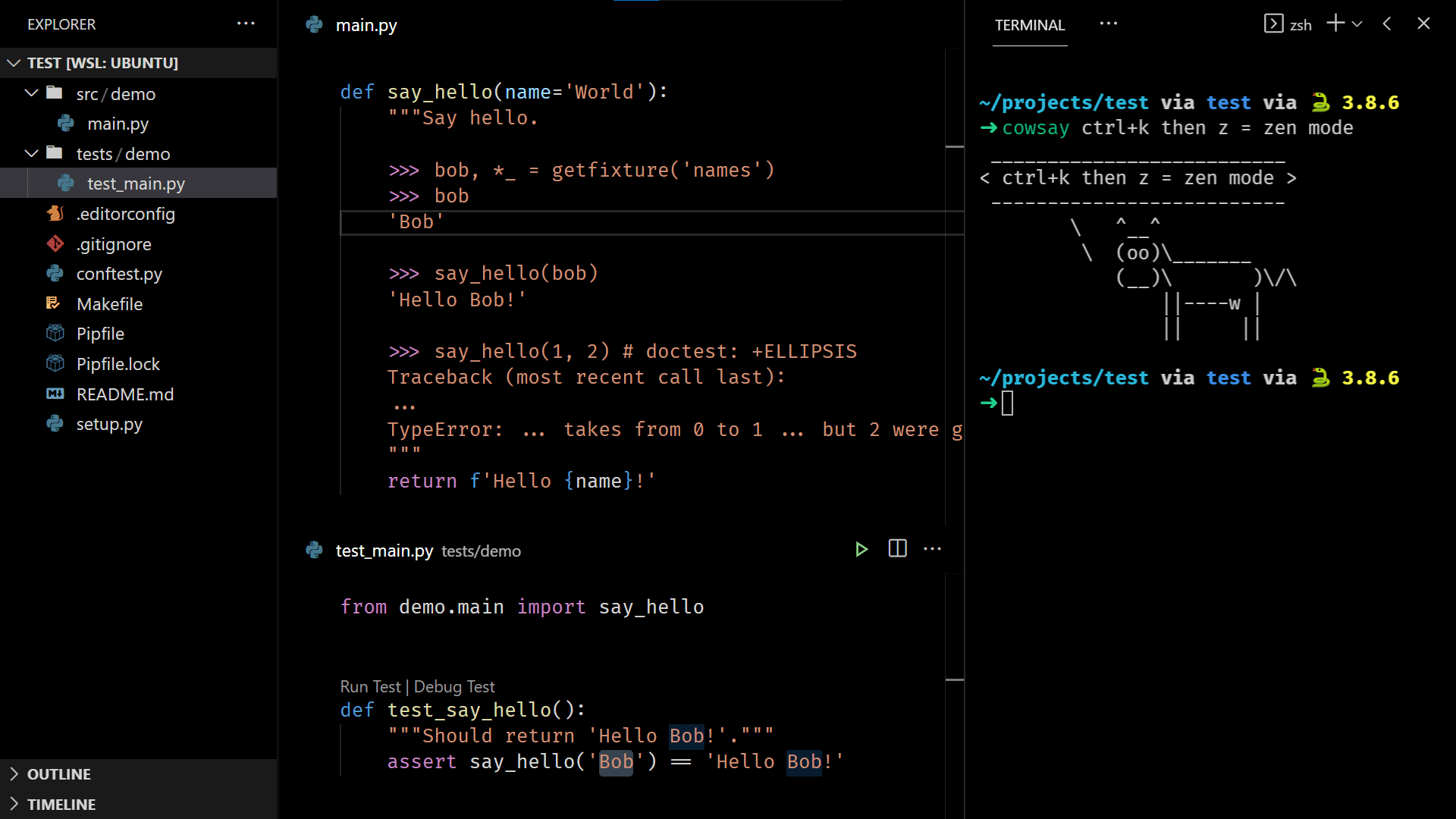This screenshot has height=819, width=1456.
Task: Create a new terminal with the plus icon
Action: tap(1334, 24)
